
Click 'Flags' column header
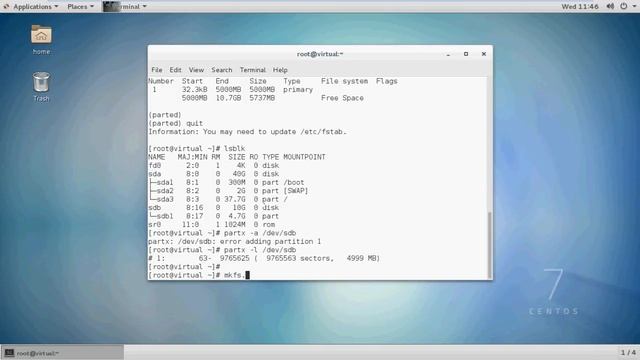387,81
